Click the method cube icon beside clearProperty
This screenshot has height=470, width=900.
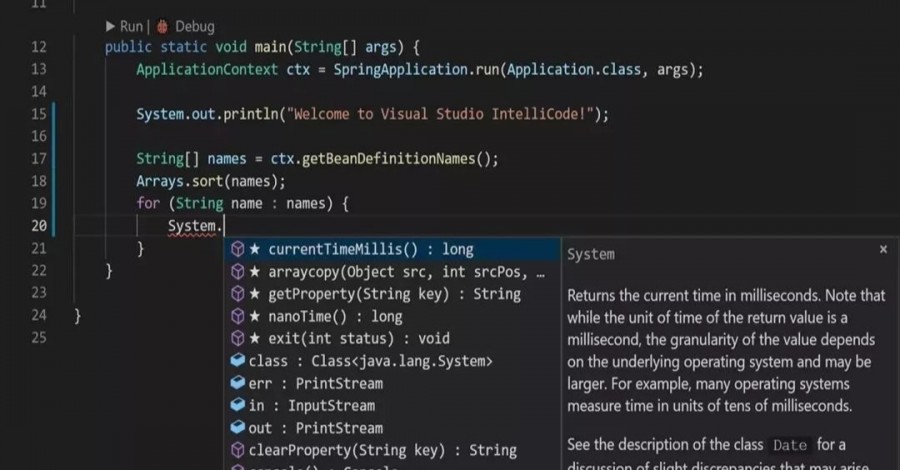click(238, 450)
